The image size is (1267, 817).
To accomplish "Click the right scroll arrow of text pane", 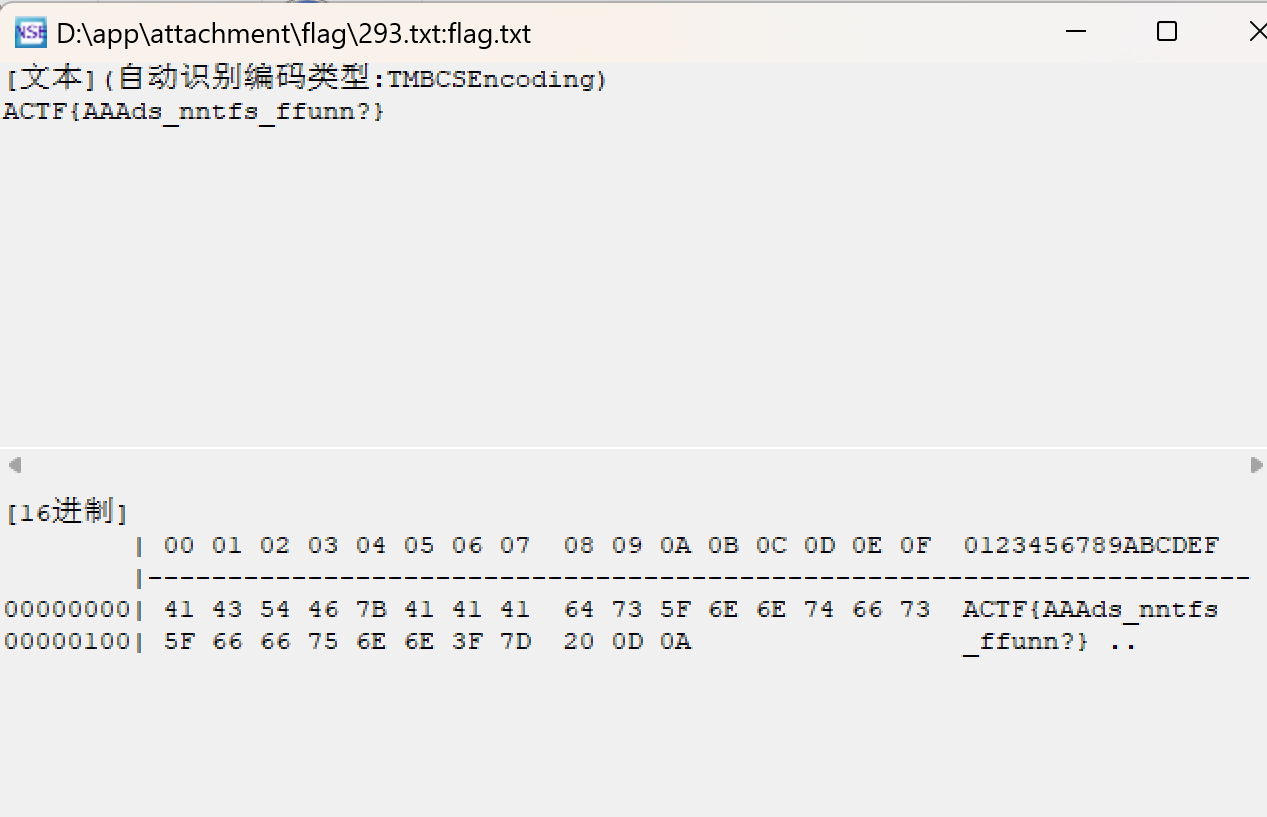I will [1256, 465].
